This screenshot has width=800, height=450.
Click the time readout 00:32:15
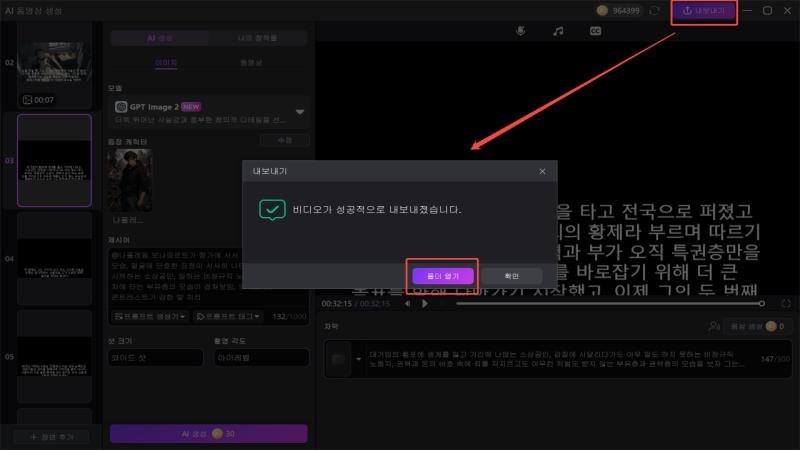[x=336, y=304]
